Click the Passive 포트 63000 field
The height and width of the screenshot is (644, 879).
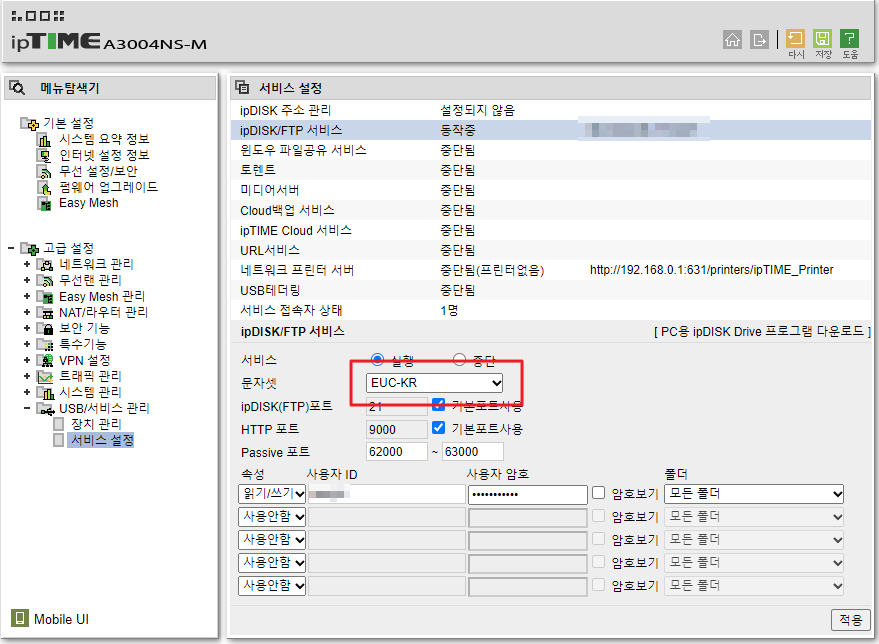click(473, 452)
